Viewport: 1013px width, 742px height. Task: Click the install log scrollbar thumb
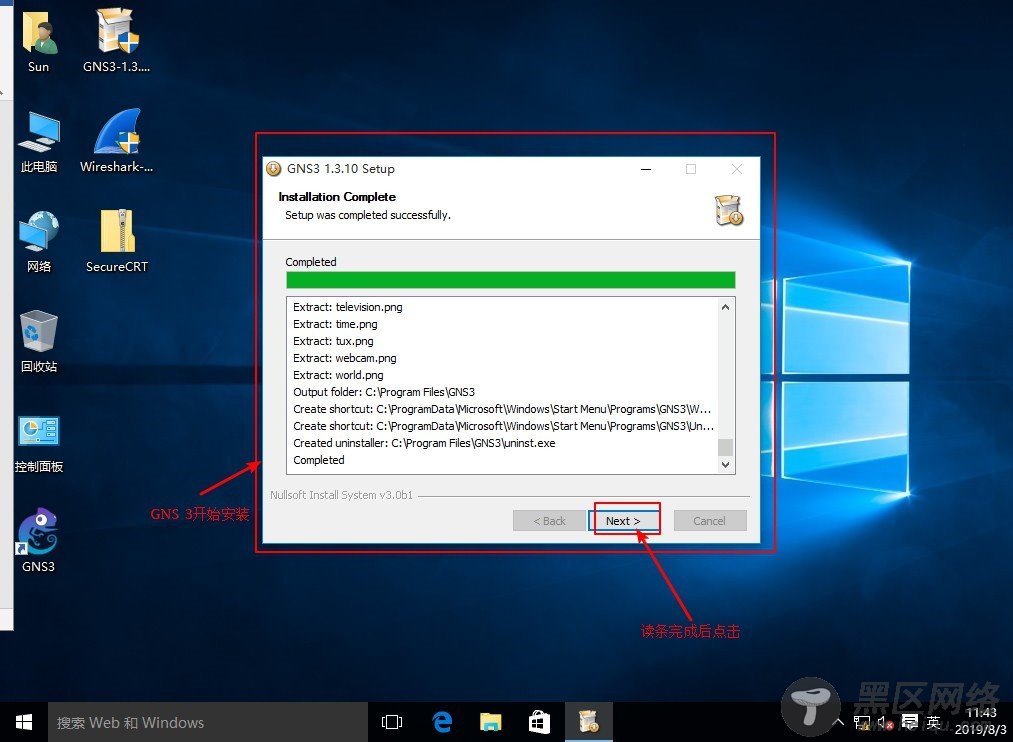point(726,447)
